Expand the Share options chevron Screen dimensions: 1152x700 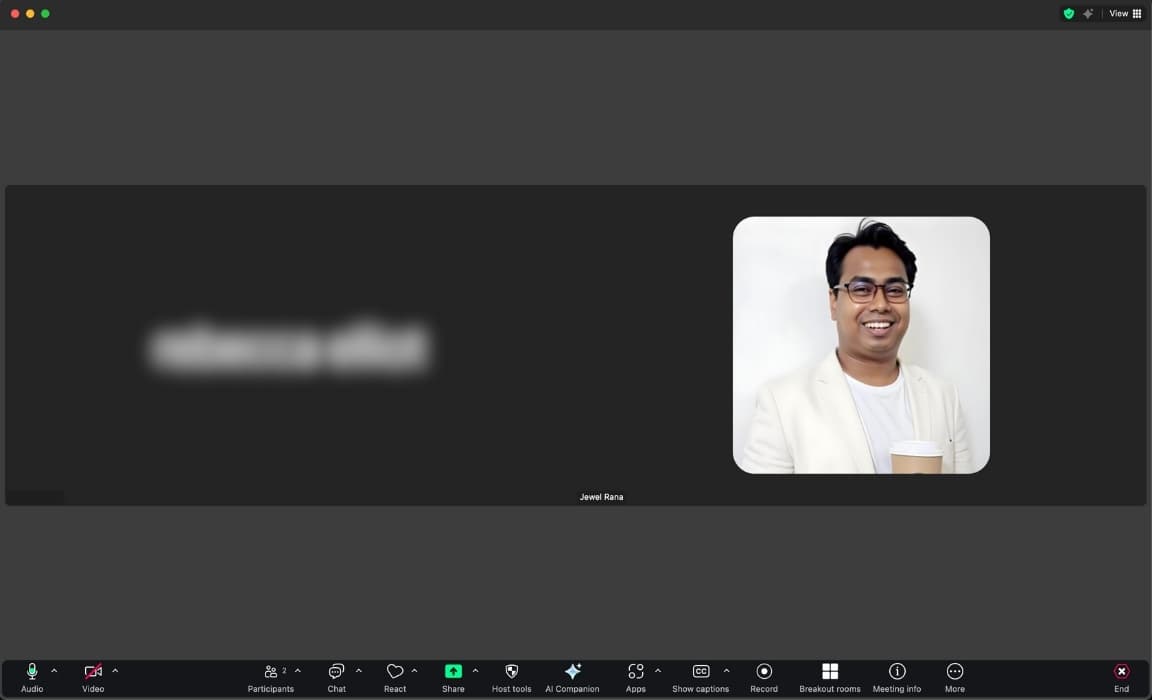(475, 671)
